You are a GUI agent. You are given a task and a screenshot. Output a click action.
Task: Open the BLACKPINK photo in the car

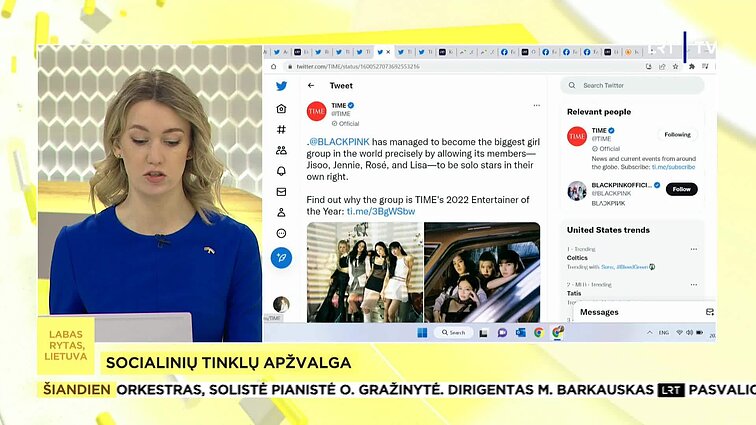click(x=482, y=273)
